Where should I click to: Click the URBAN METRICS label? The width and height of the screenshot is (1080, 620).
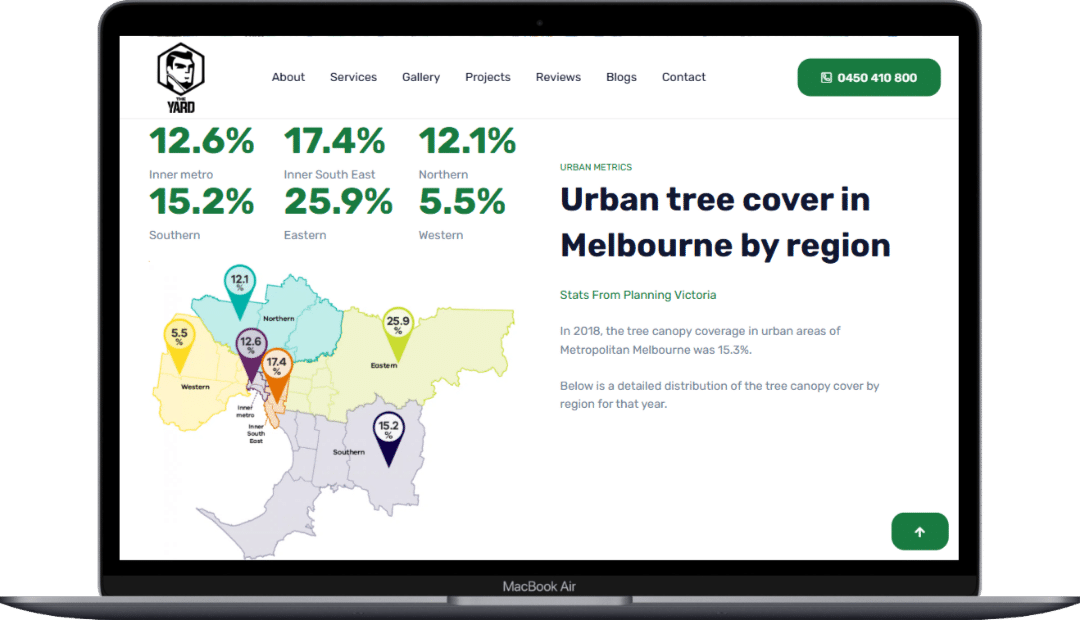[x=596, y=167]
